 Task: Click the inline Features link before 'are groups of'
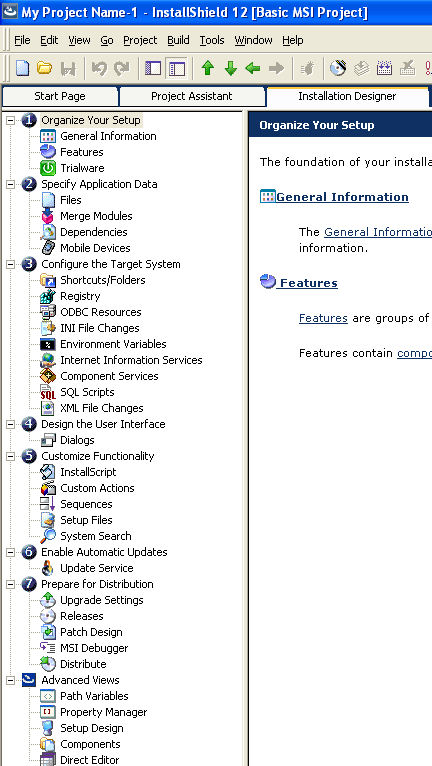(323, 318)
